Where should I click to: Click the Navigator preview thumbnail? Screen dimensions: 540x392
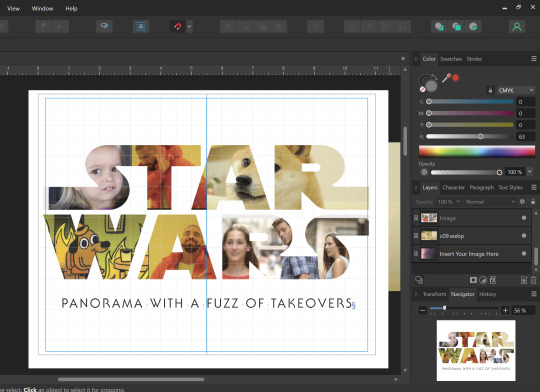click(x=476, y=350)
